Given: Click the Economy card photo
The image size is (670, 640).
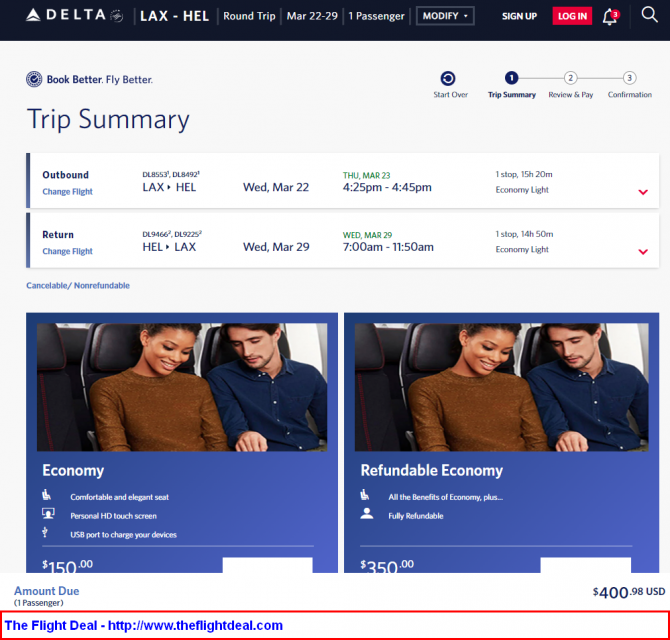Looking at the screenshot, I should point(182,387).
